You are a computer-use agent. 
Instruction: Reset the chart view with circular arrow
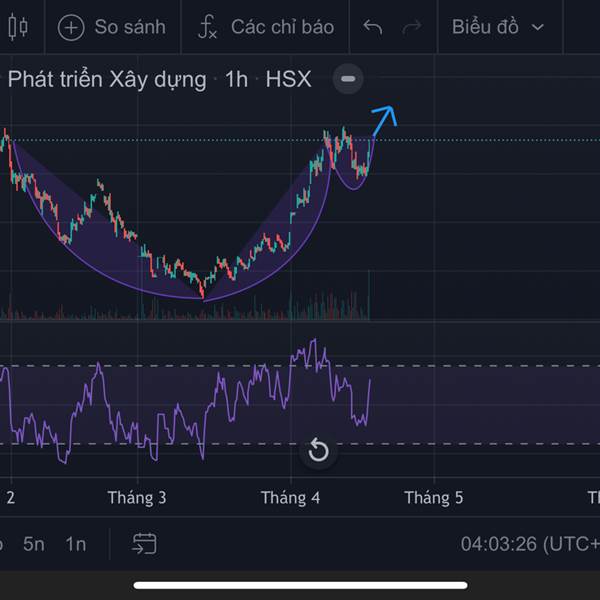tap(318, 450)
